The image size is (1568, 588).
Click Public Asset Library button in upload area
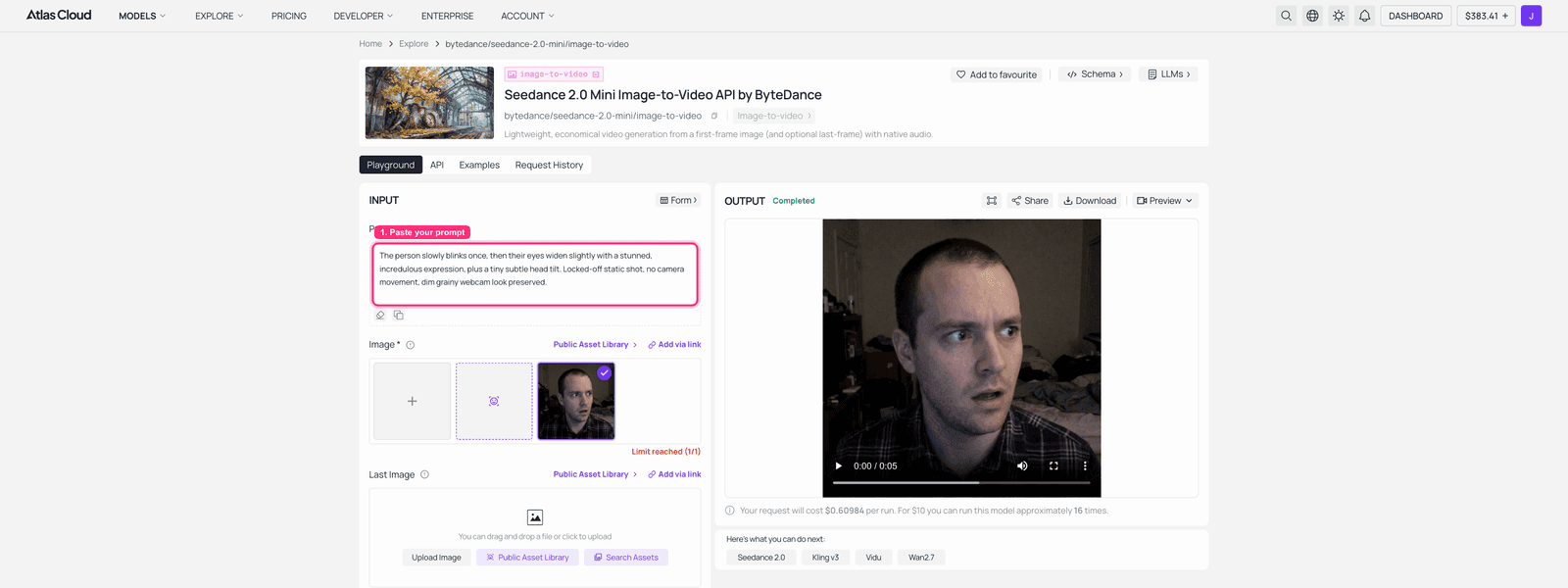[x=527, y=558]
